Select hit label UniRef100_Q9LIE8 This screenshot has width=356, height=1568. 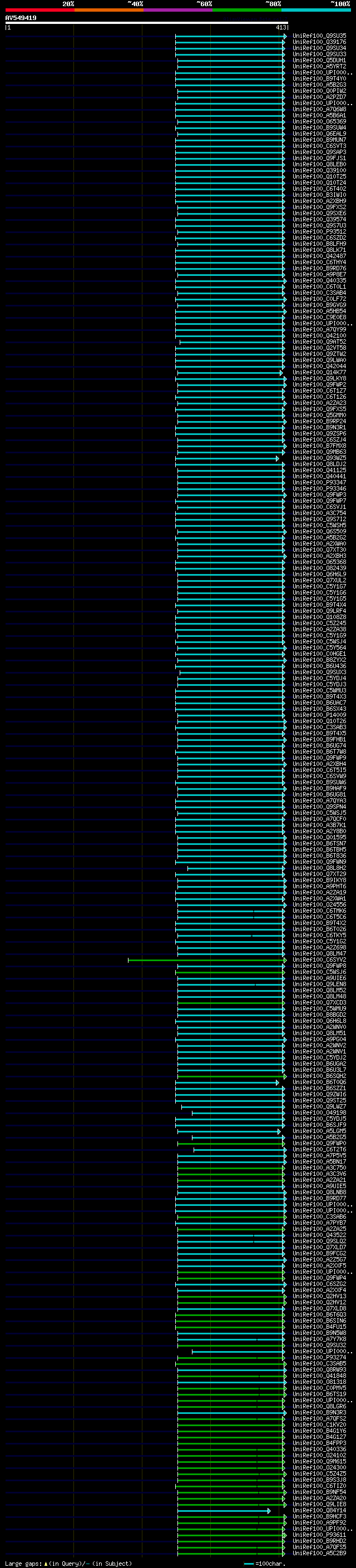[x=319, y=1505]
